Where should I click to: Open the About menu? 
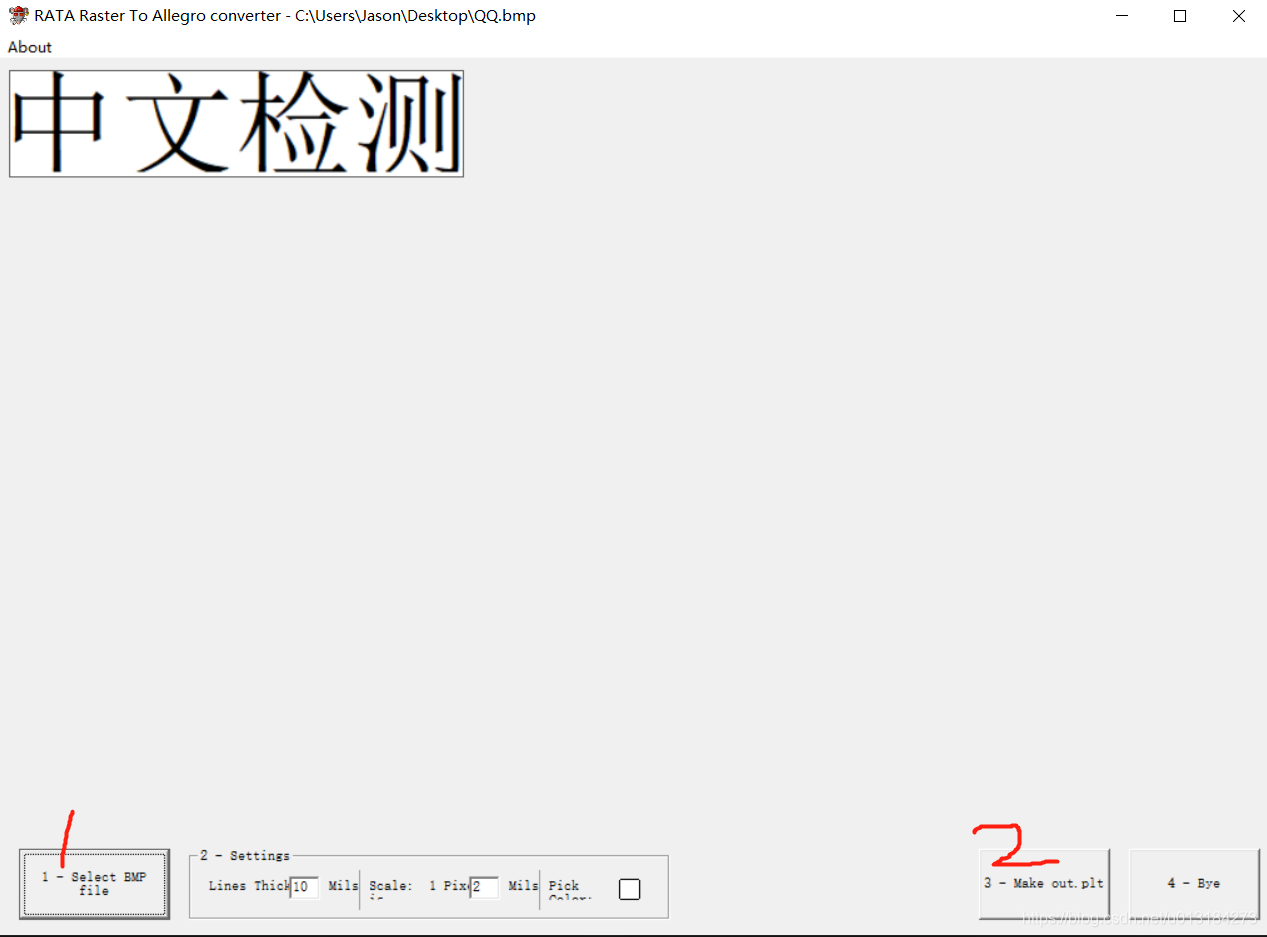(30, 47)
